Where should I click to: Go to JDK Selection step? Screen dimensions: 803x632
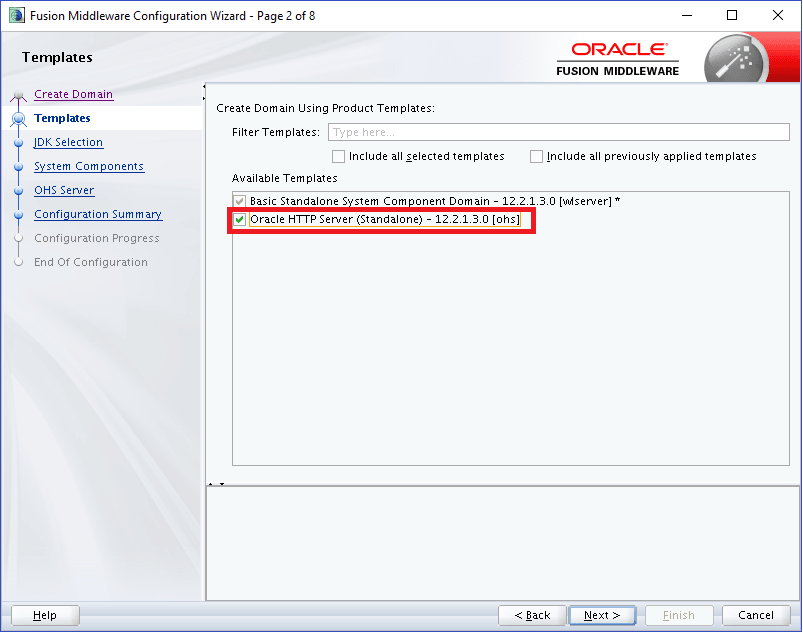tap(68, 142)
